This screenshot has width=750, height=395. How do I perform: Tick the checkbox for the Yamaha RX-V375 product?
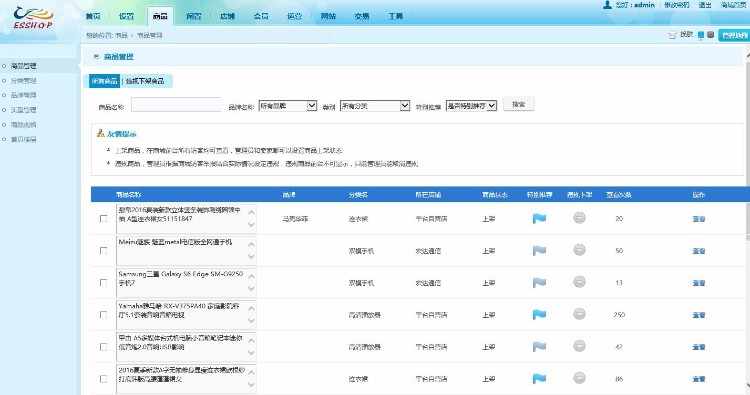click(x=103, y=315)
